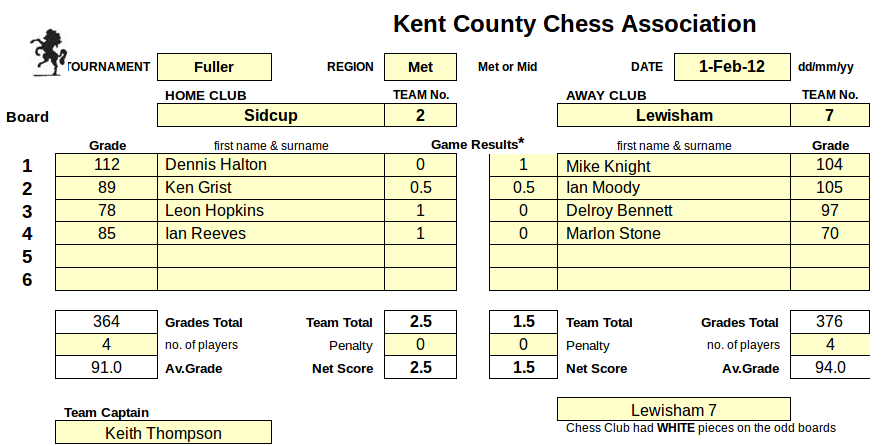
Task: Select the home Penalty cell
Action: coord(420,345)
